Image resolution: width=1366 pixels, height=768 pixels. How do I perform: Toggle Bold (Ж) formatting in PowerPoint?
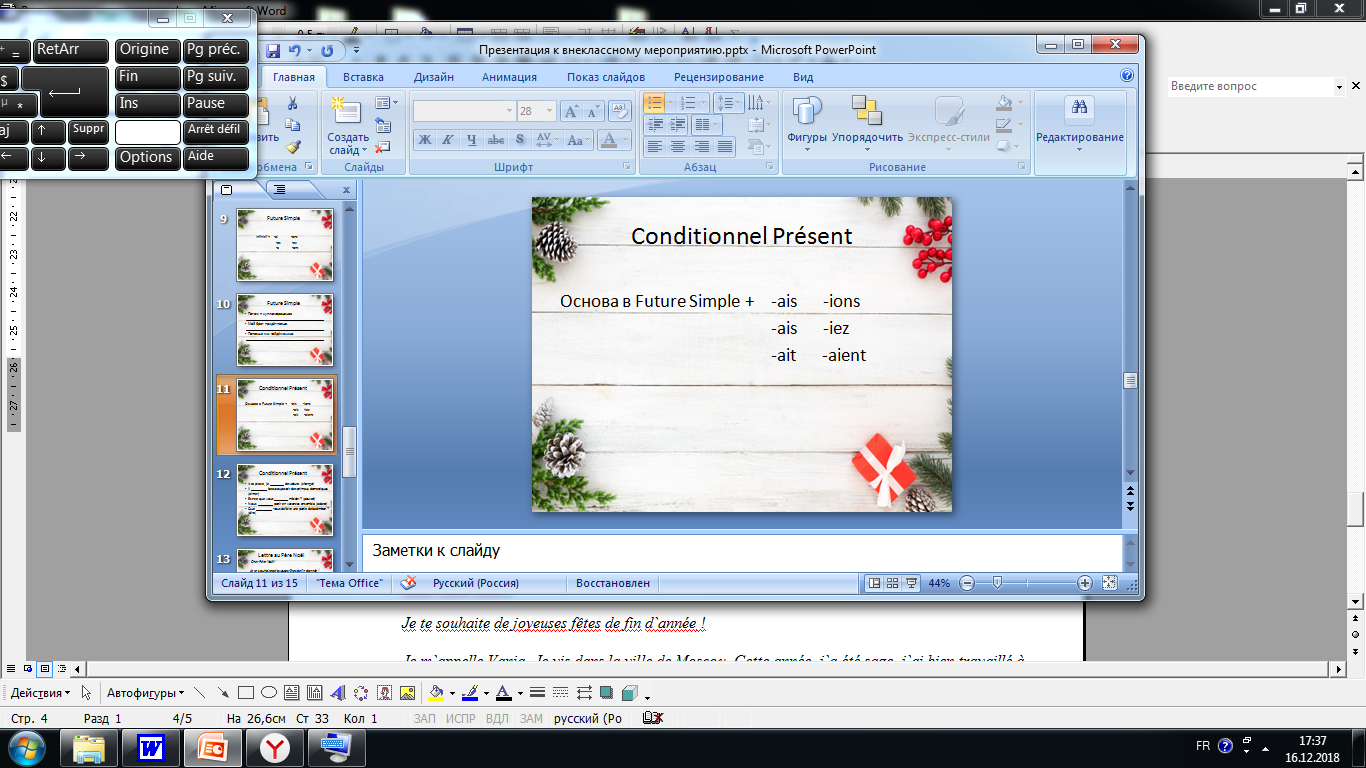pyautogui.click(x=424, y=140)
